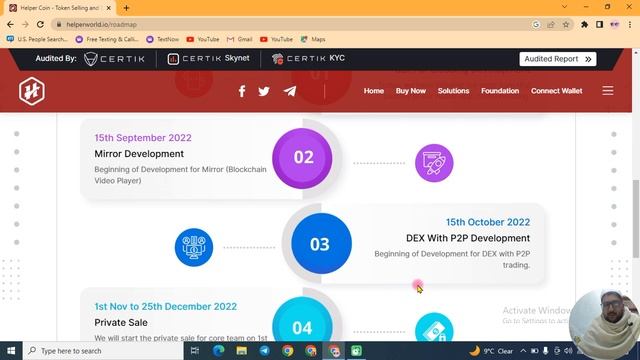Click Connect Wallet in navigation
Image resolution: width=640 pixels, height=360 pixels.
pos(556,91)
